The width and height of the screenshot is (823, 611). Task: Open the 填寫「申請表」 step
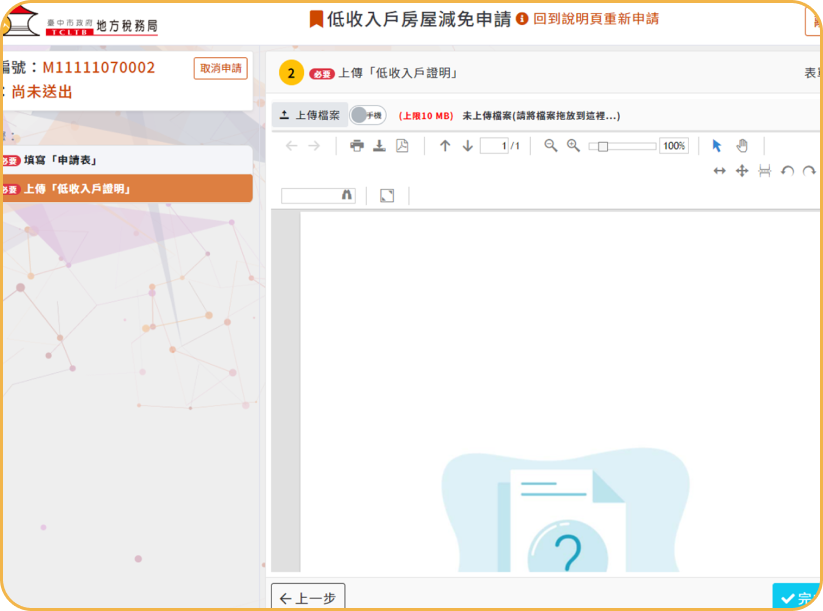[126, 160]
